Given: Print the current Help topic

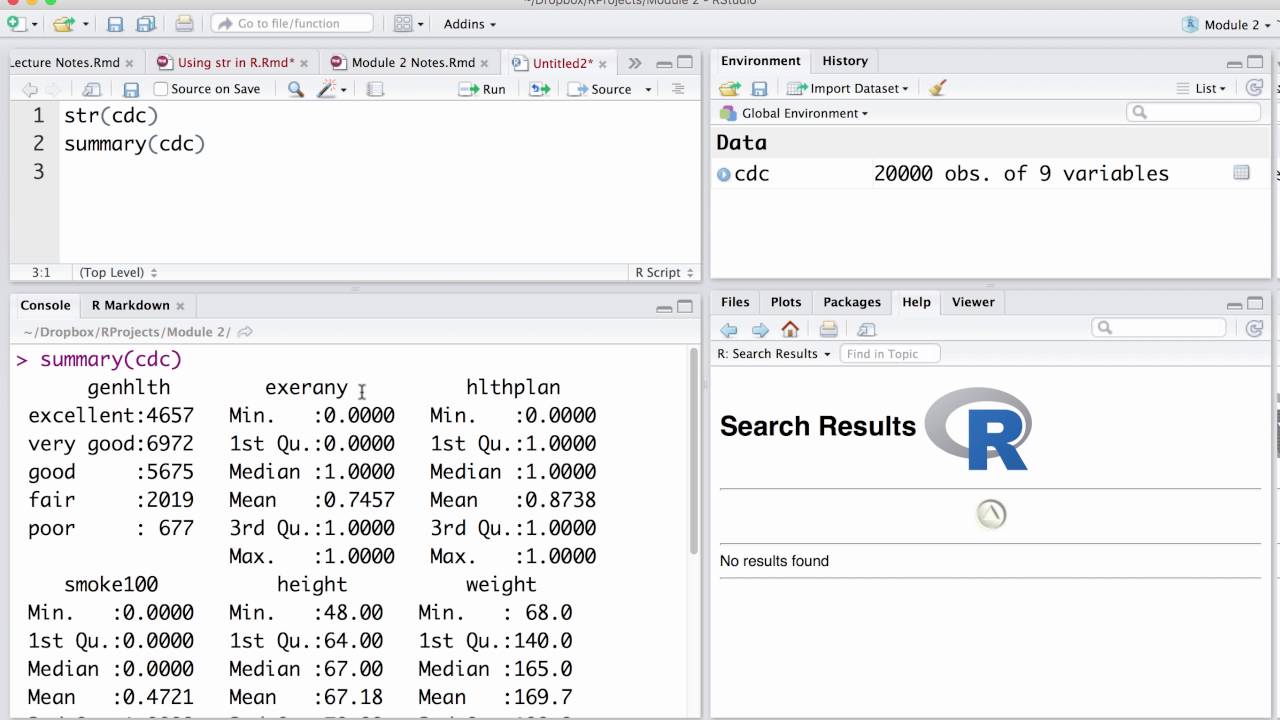Looking at the screenshot, I should (x=828, y=329).
